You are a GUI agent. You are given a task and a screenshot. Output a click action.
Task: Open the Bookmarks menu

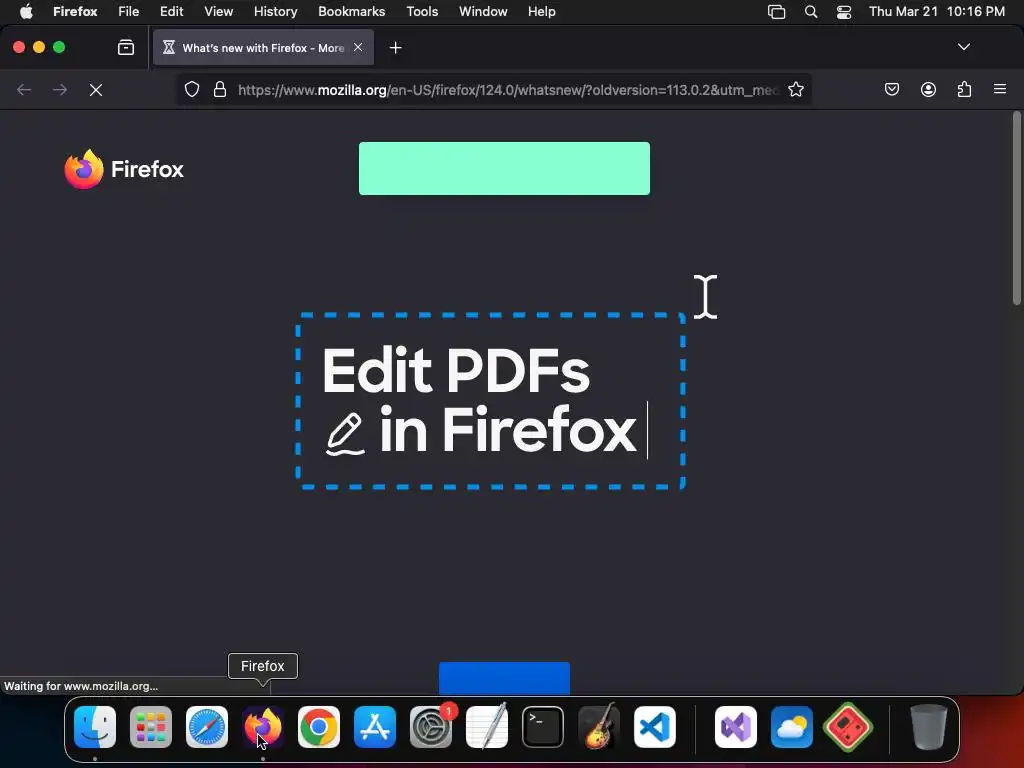351,12
